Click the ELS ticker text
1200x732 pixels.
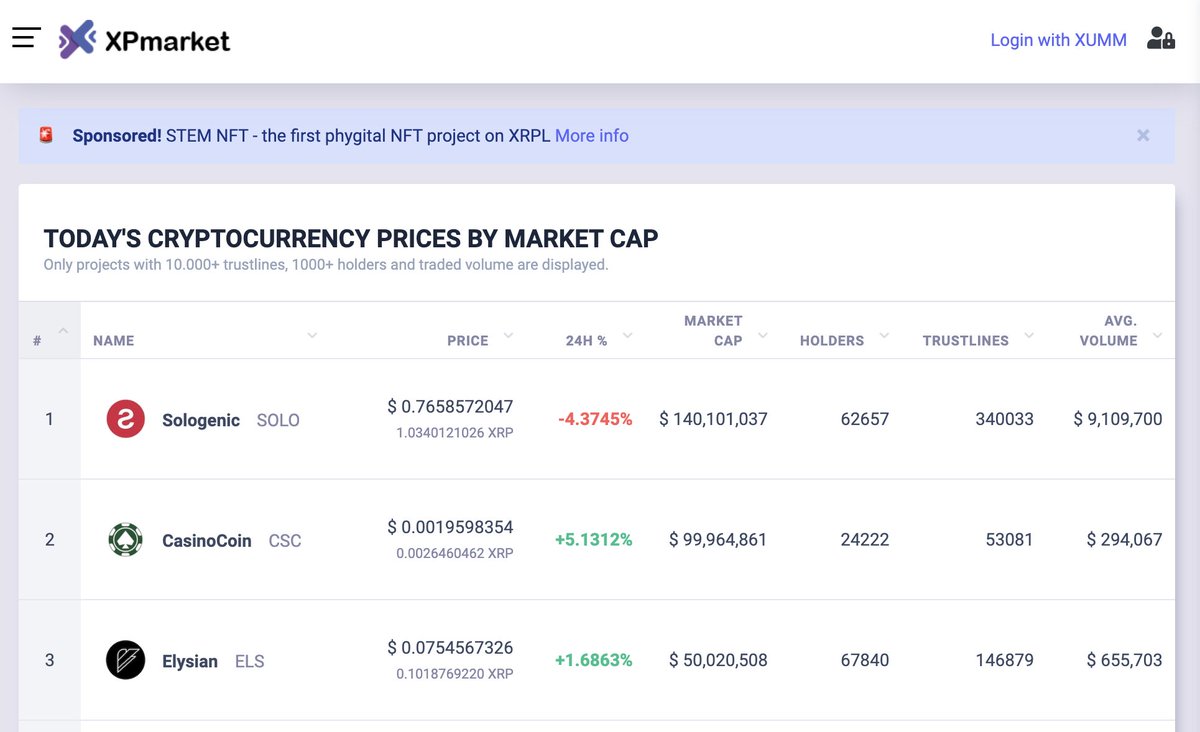(250, 662)
